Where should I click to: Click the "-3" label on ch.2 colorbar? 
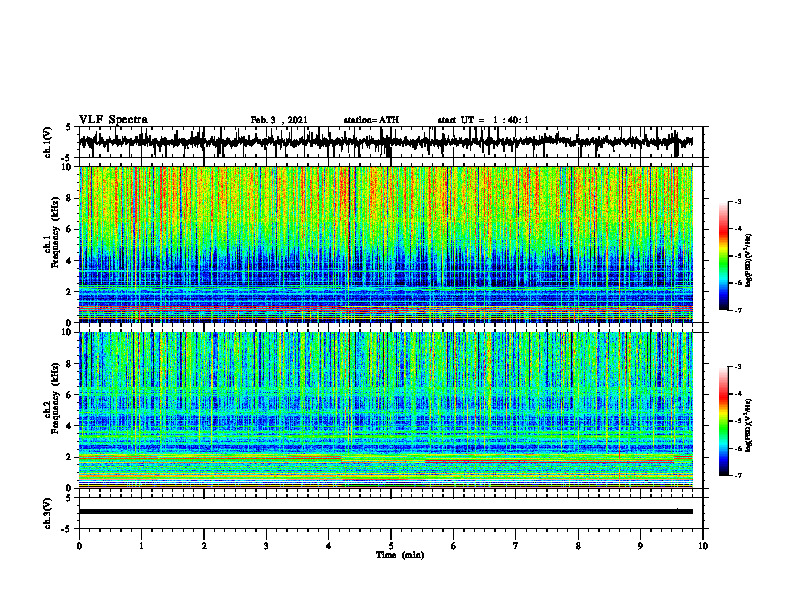pos(738,367)
